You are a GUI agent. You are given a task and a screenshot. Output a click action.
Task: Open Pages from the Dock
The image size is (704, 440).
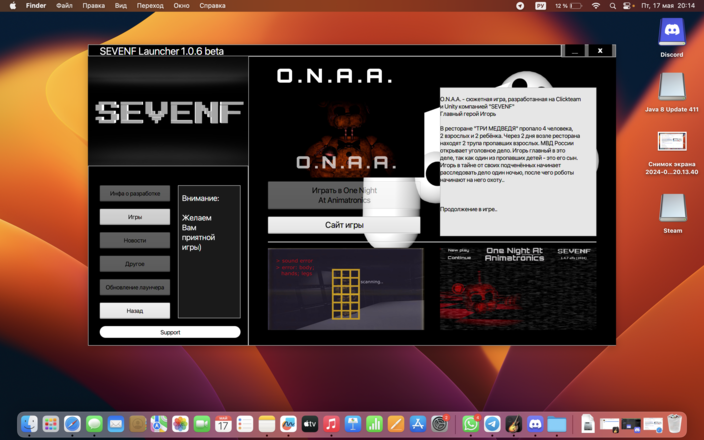pos(396,424)
